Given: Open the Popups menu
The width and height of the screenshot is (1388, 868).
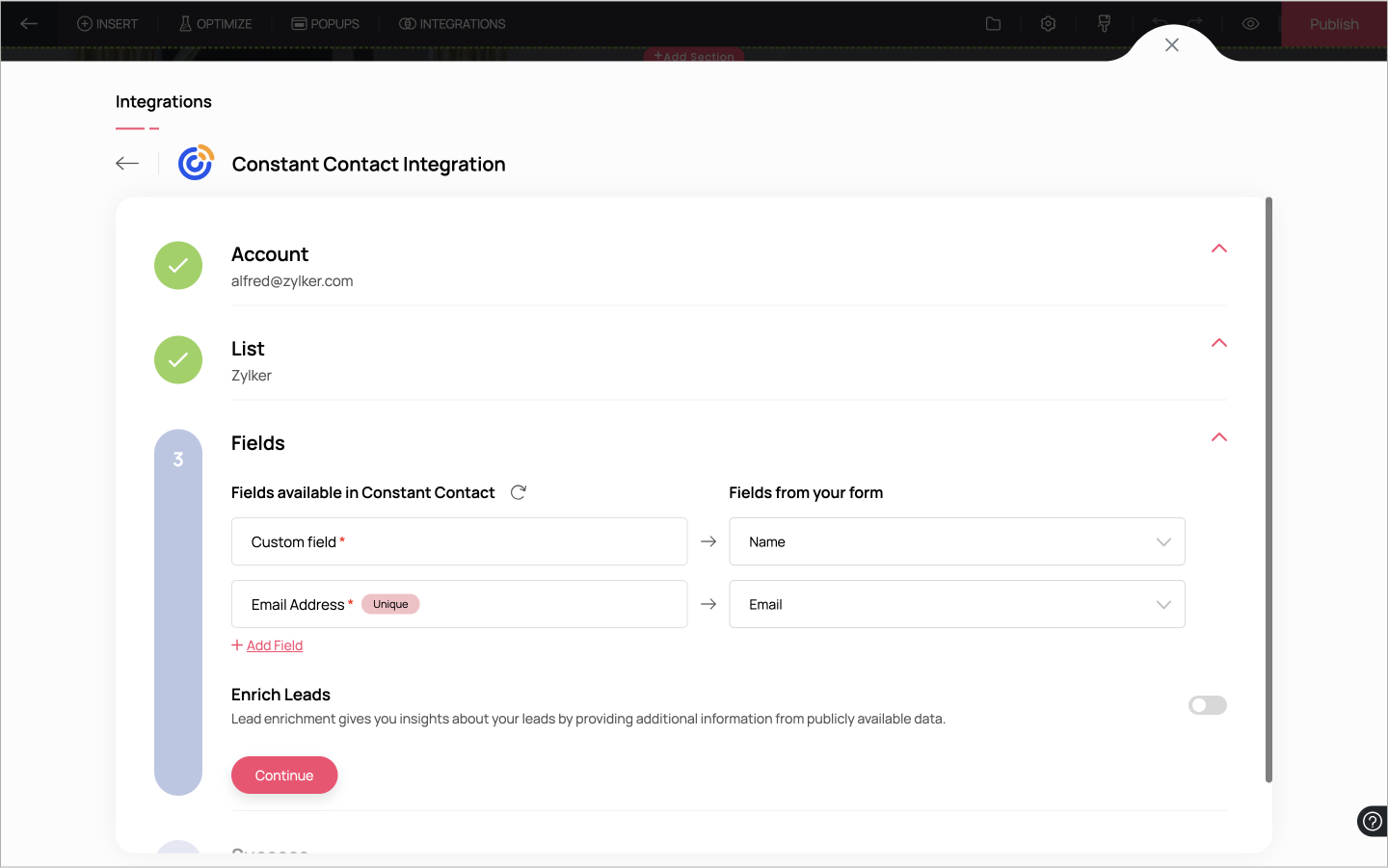Looking at the screenshot, I should pyautogui.click(x=326, y=24).
